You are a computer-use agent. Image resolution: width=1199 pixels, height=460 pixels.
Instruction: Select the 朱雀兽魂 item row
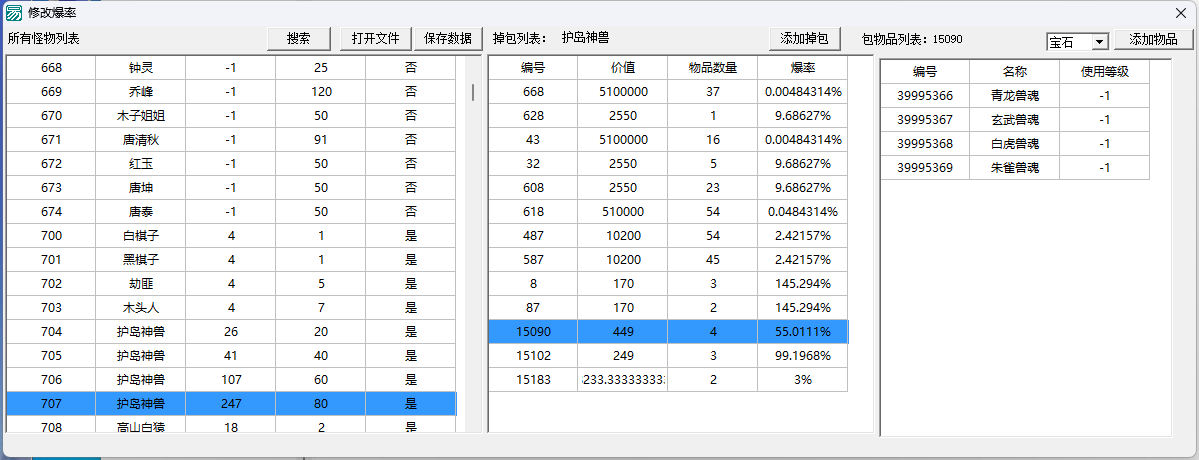click(1014, 168)
